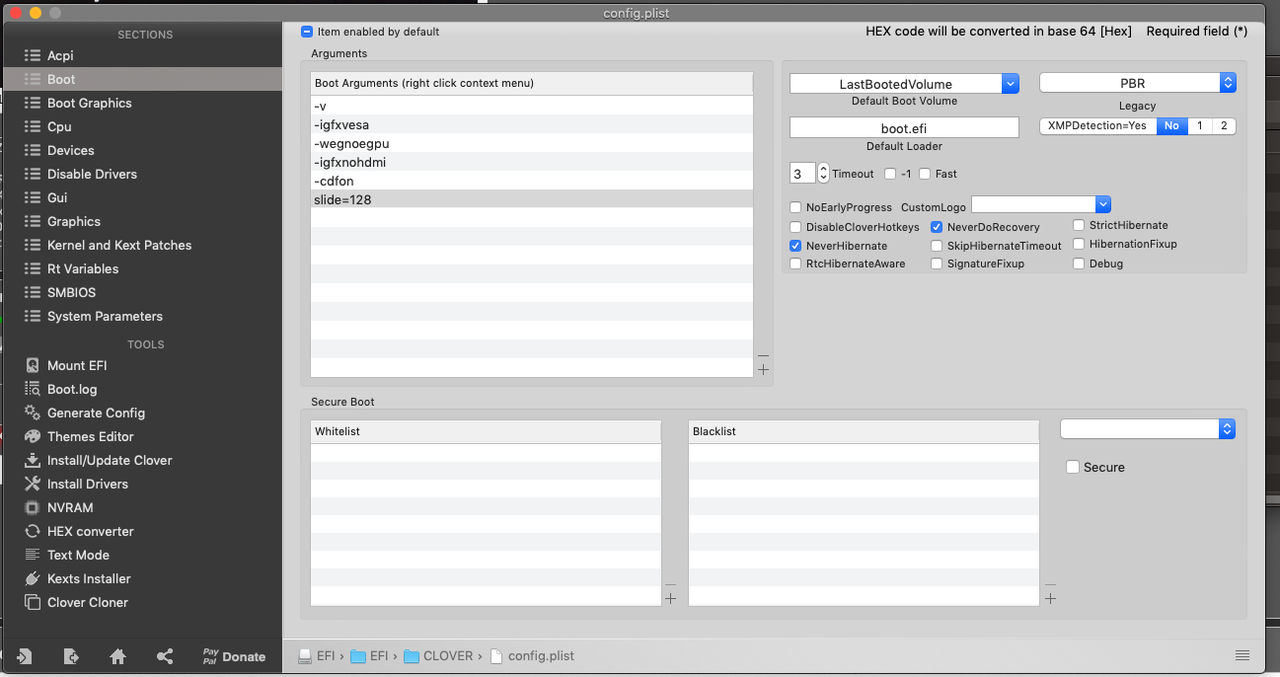Click the Timeout stepper arrows
The image size is (1280, 677).
pos(824,174)
